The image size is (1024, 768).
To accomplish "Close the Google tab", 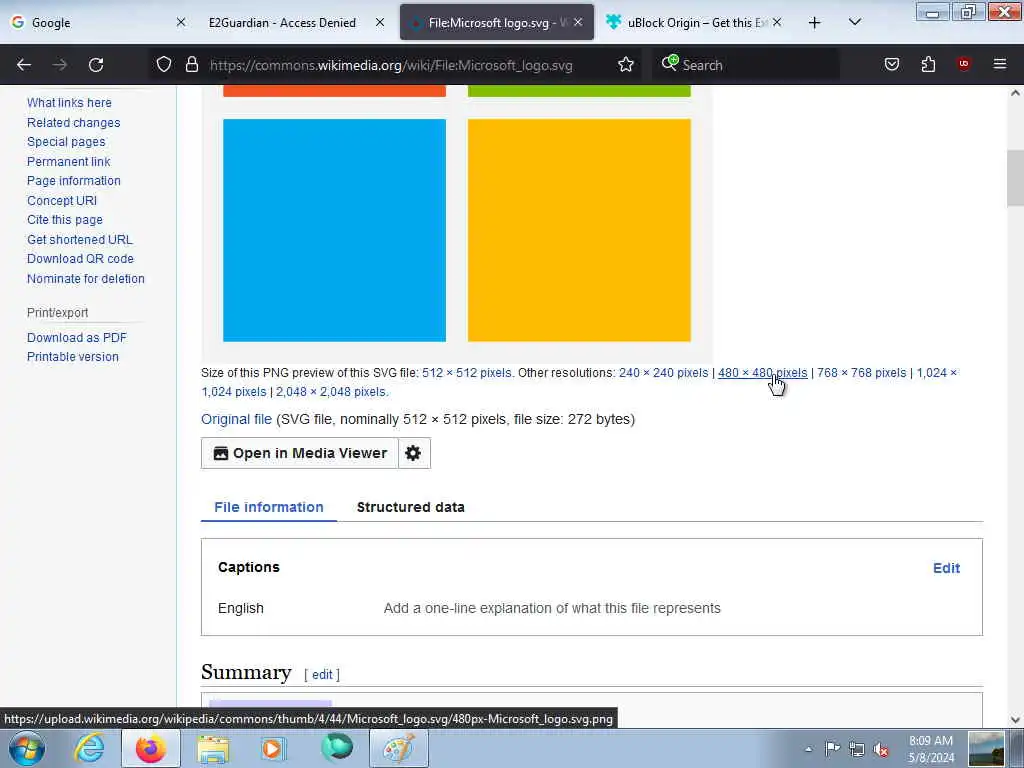I will click(181, 22).
